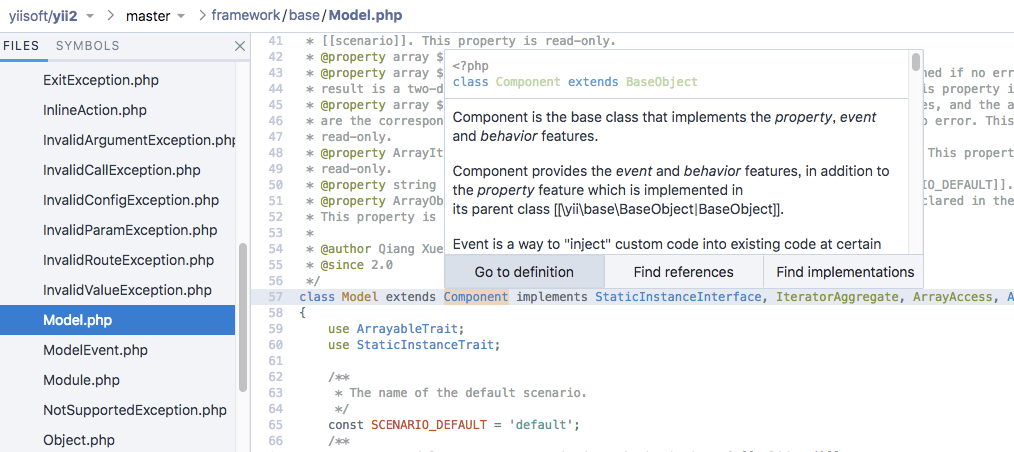This screenshot has width=1014, height=452.
Task: Click StaticInstanceInterface in class declaration
Action: tap(679, 297)
